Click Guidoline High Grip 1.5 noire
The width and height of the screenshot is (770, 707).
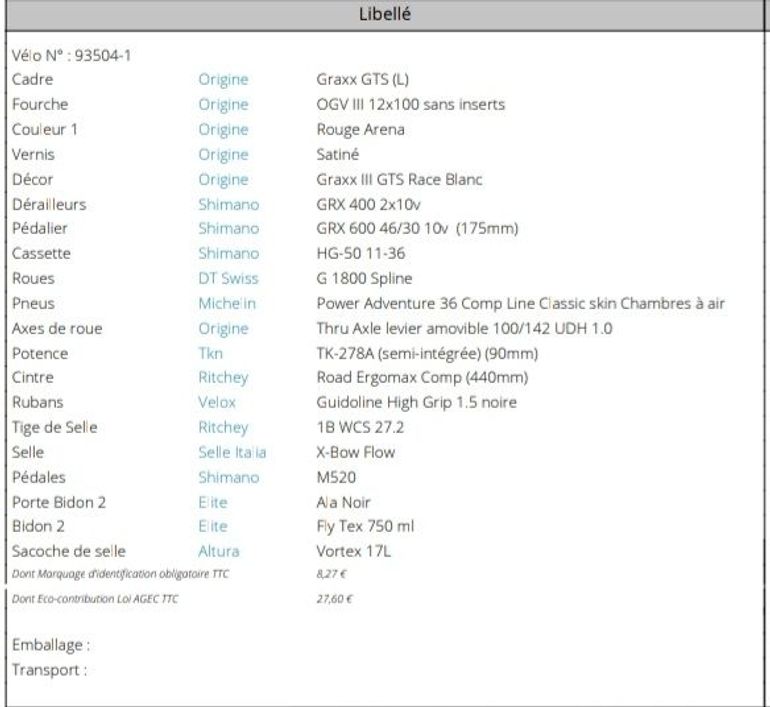(x=416, y=403)
